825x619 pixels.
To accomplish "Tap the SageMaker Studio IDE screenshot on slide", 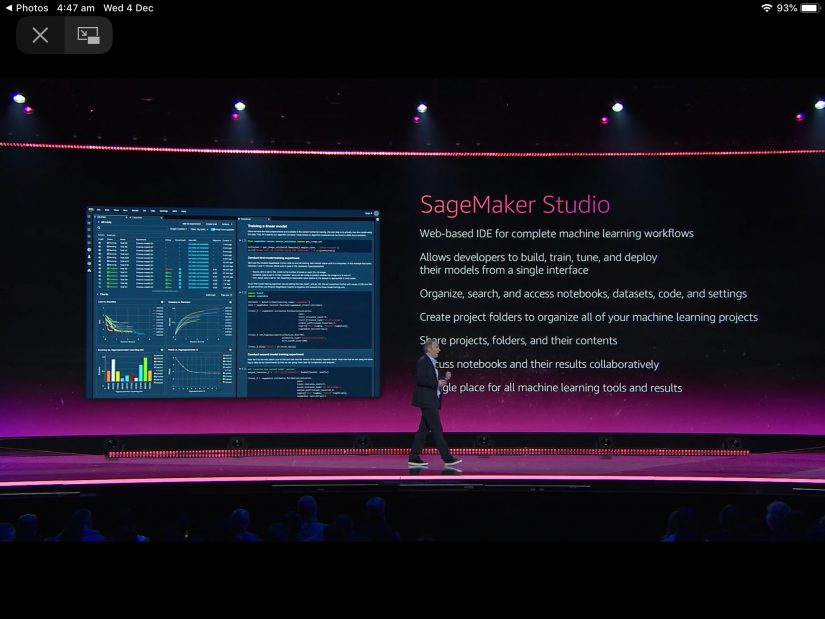I will tap(233, 303).
